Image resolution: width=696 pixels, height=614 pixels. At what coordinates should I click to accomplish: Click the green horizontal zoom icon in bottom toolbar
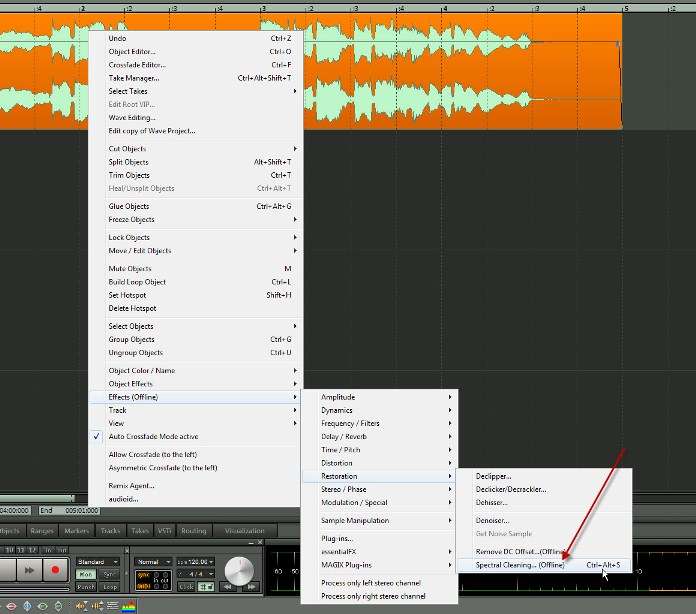click(43, 606)
